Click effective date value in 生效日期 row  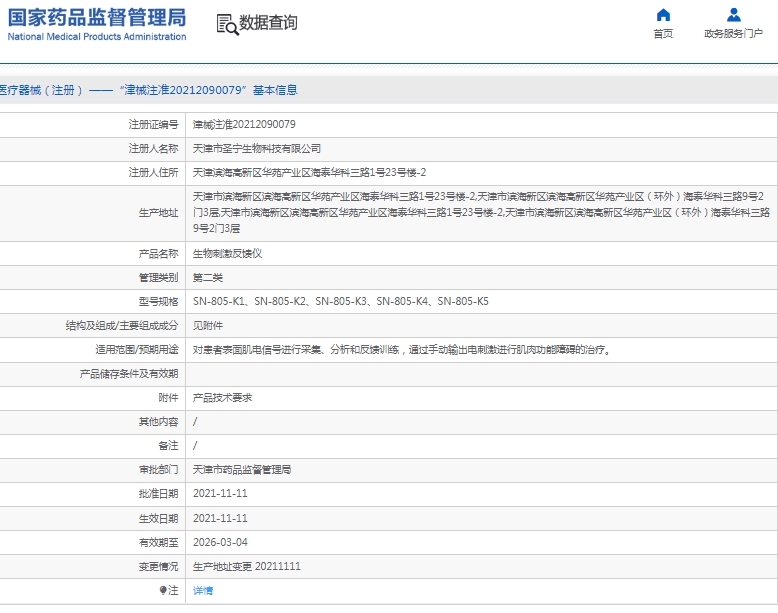click(x=220, y=518)
